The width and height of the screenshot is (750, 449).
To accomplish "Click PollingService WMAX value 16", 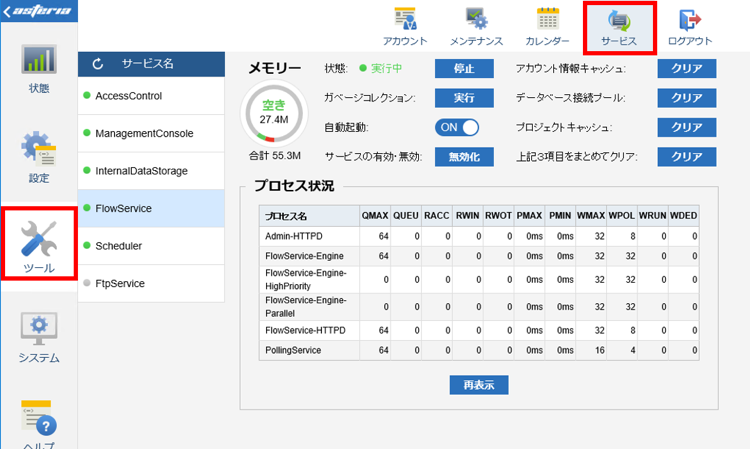I will [x=600, y=350].
